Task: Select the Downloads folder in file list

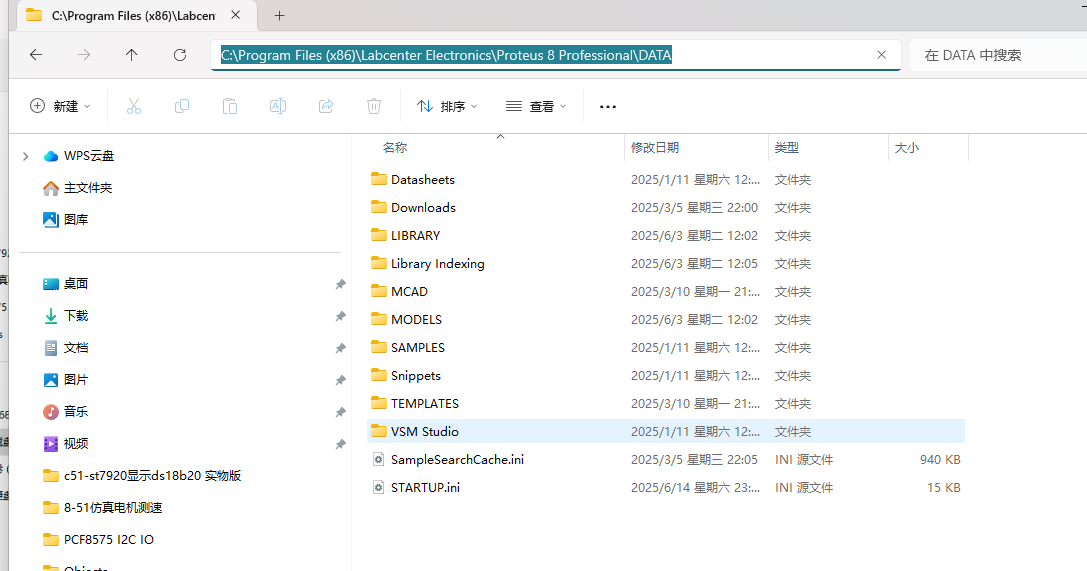Action: (666, 207)
